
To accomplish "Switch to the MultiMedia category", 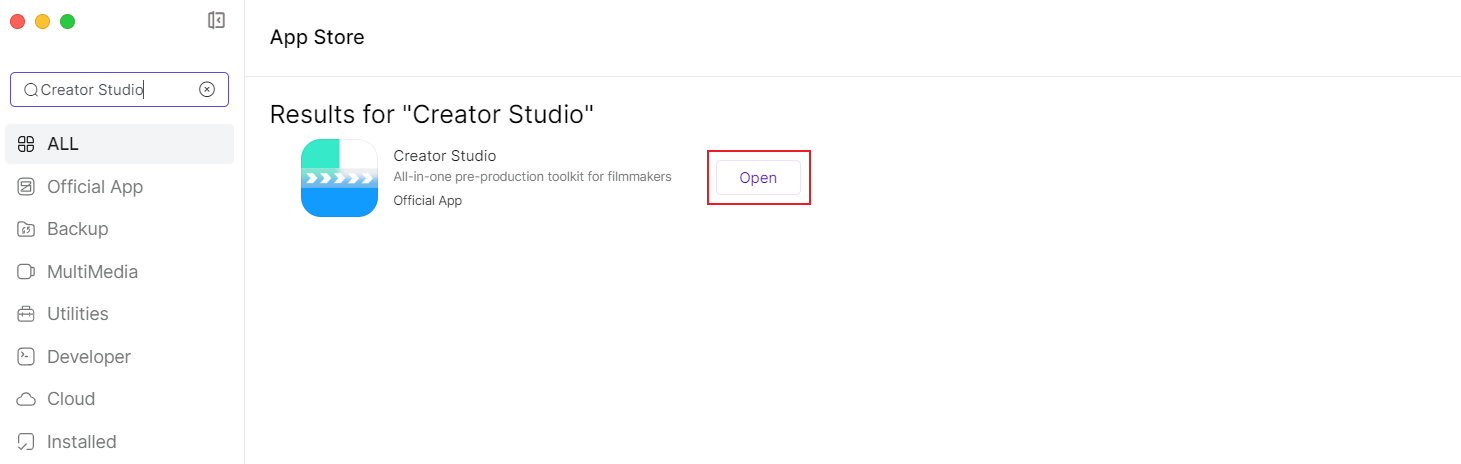I will click(x=92, y=272).
